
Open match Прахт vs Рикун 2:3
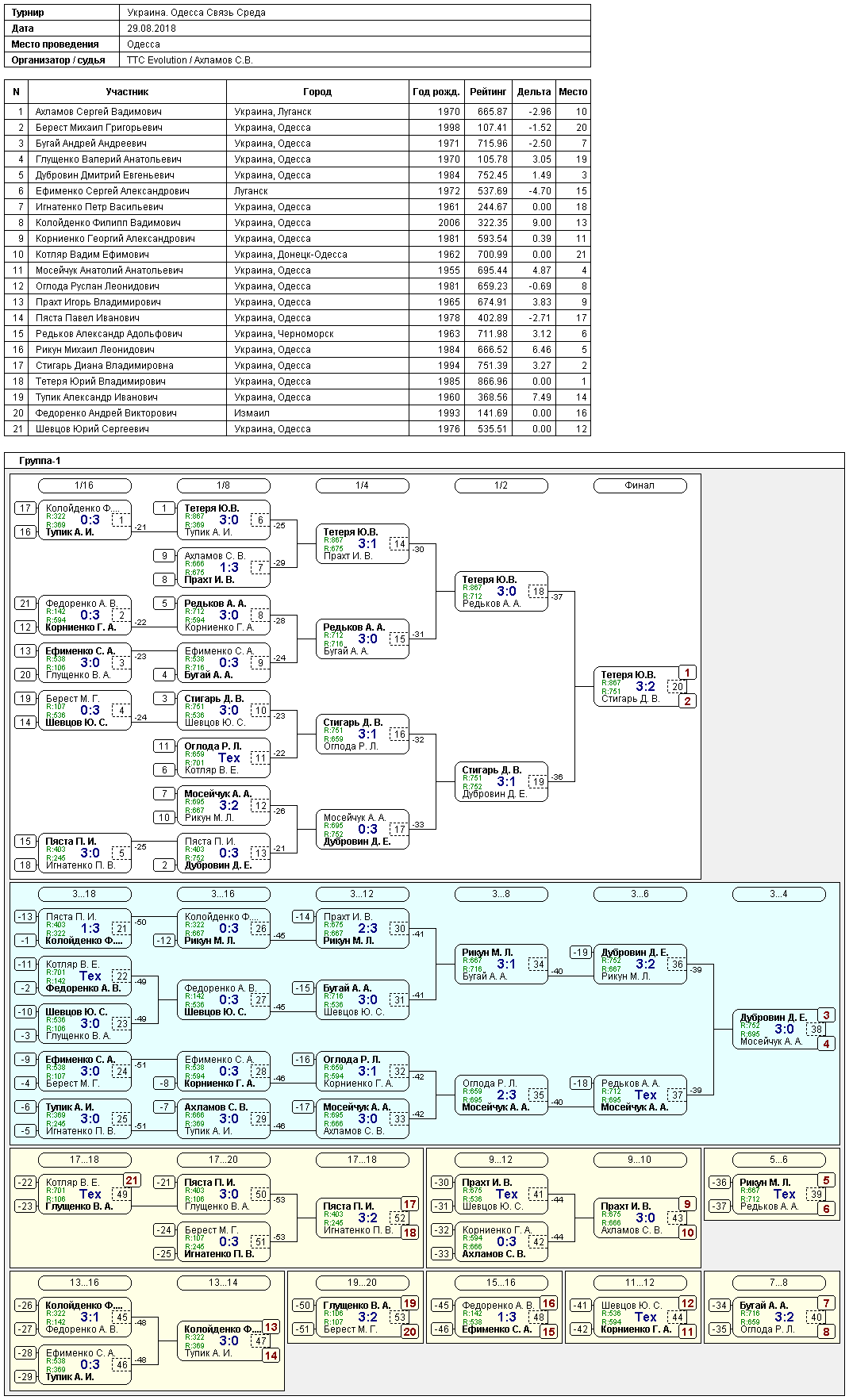(362, 929)
